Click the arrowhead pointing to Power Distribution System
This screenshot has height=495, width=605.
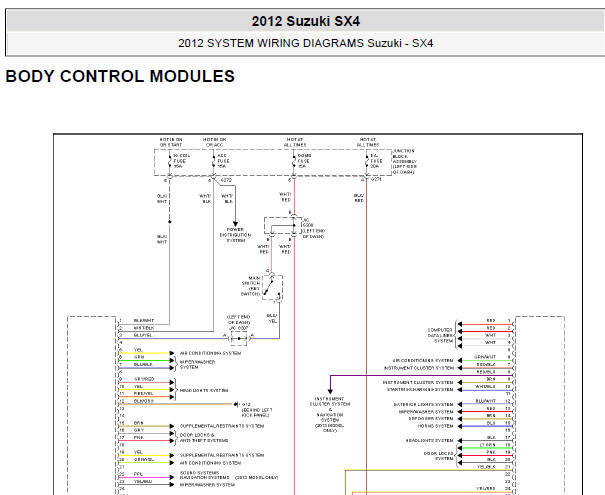(x=235, y=224)
